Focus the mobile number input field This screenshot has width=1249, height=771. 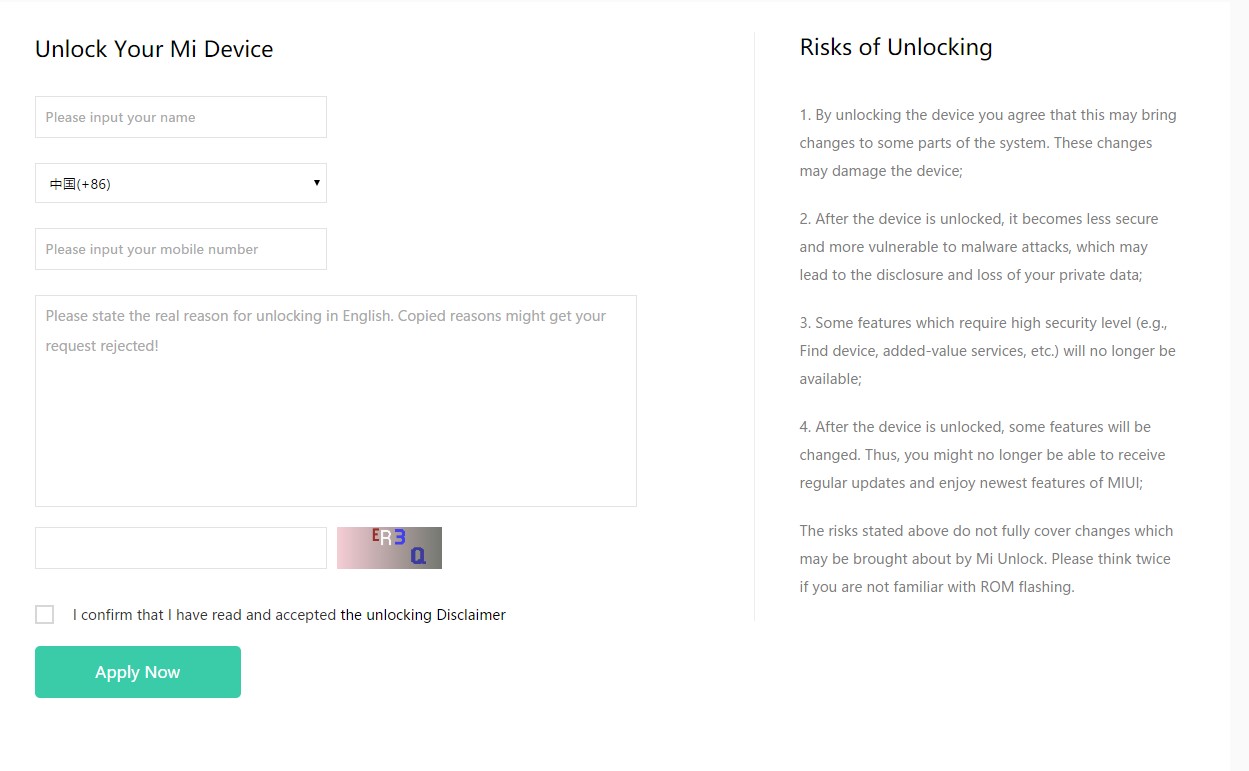(x=180, y=249)
